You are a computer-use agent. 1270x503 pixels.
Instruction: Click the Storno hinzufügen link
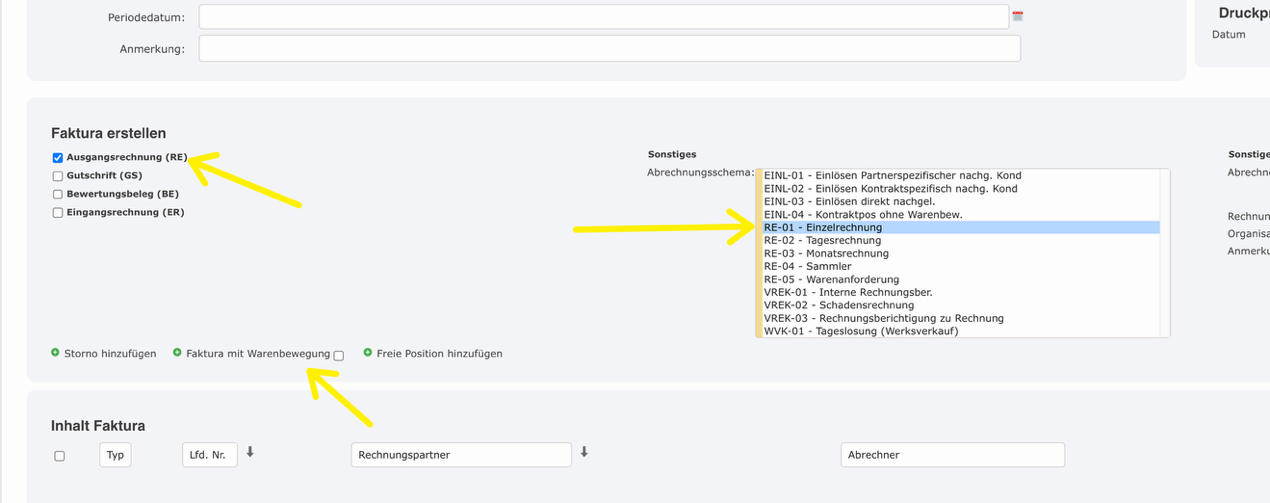(110, 354)
